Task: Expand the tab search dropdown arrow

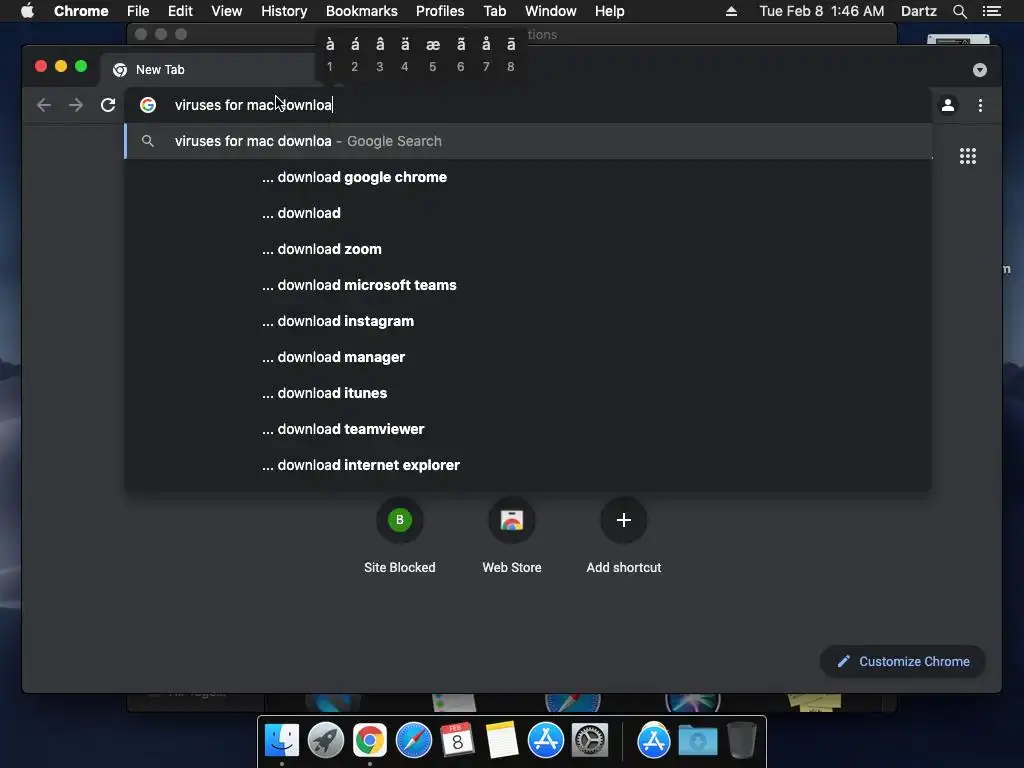Action: (x=980, y=70)
